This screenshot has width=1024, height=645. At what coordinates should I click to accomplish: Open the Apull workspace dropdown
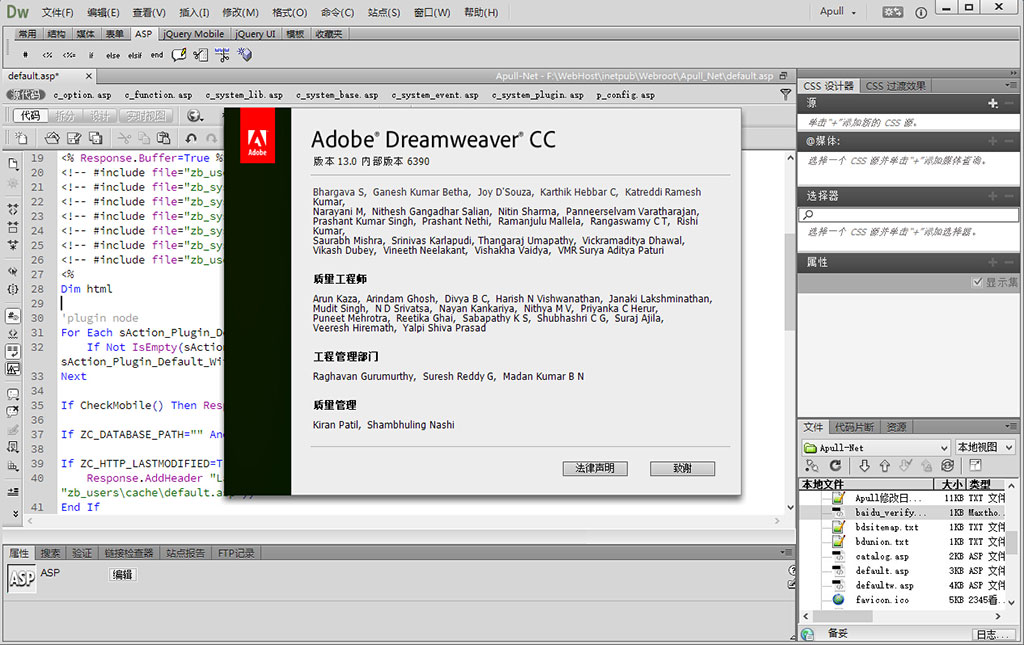tap(839, 12)
